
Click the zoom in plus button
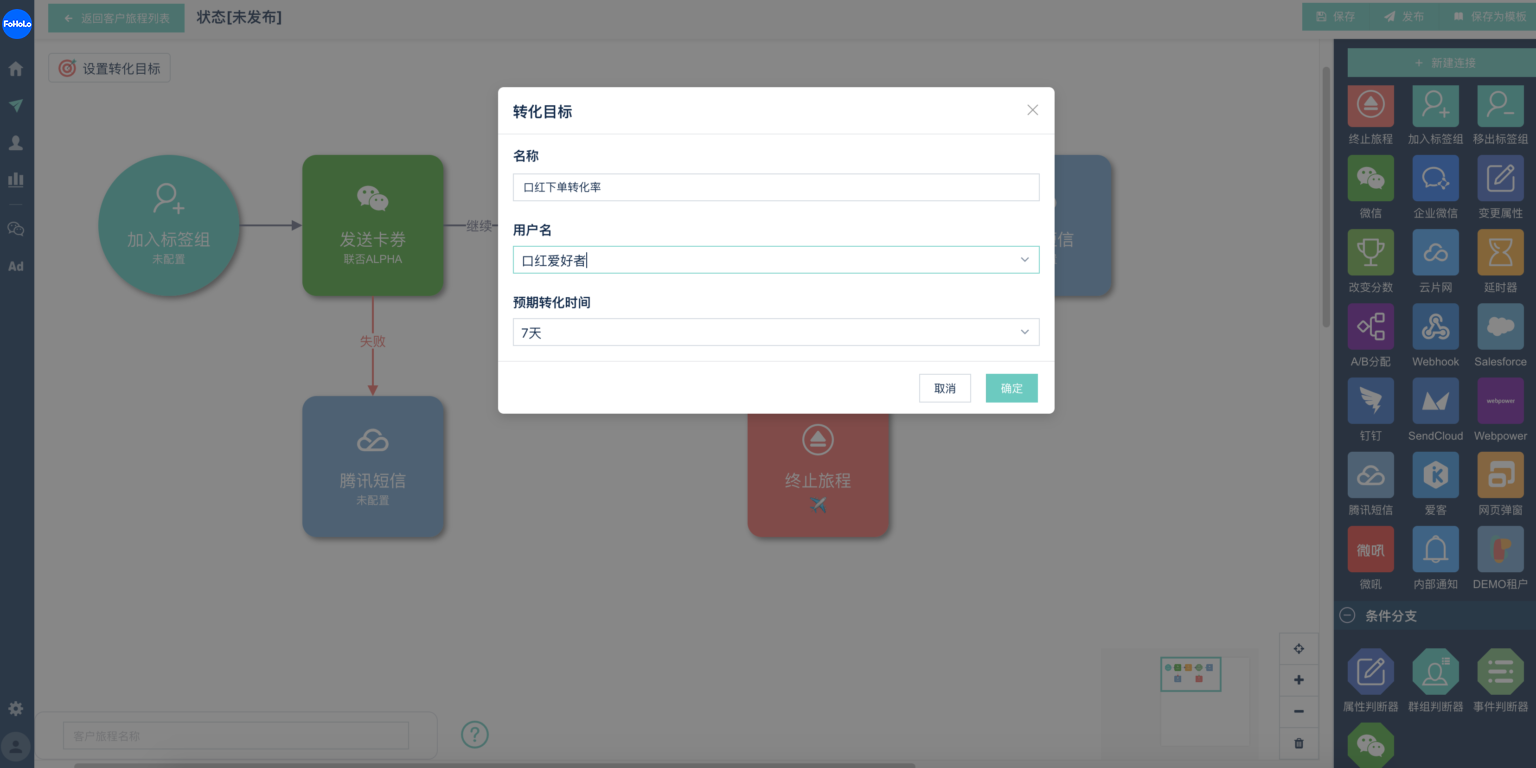click(x=1299, y=680)
